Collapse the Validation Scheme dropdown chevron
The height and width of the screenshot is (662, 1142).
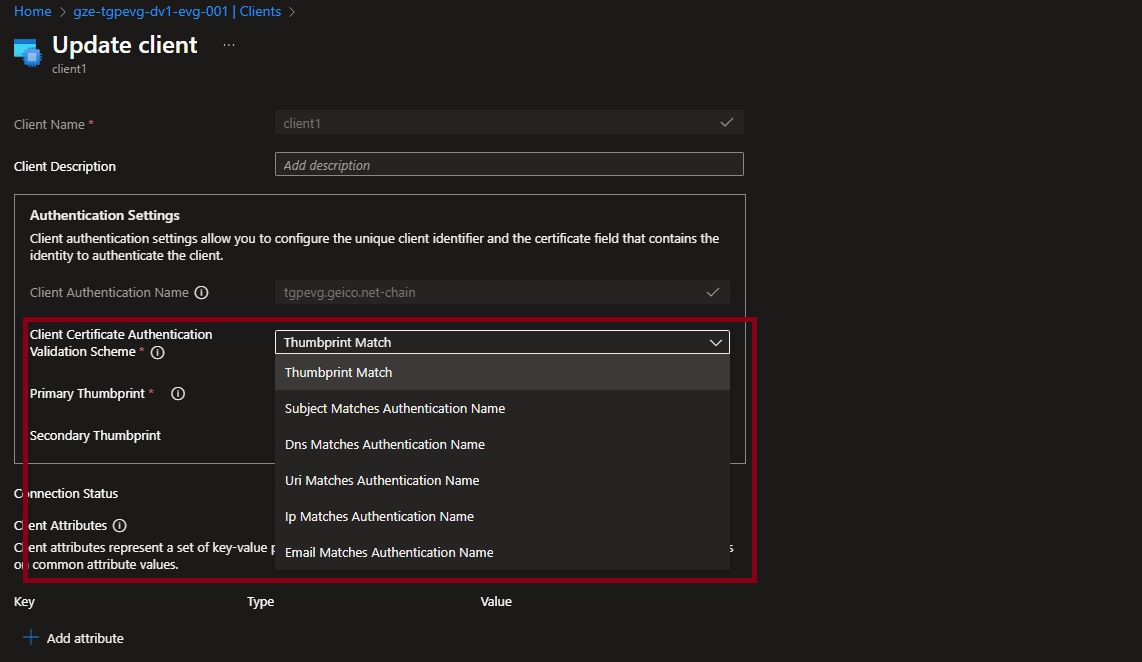(716, 342)
